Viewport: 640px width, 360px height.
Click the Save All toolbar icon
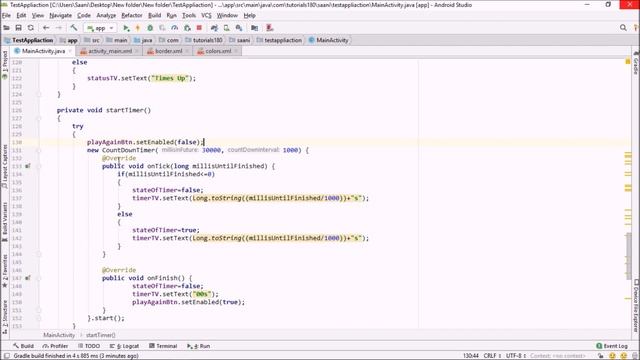click(x=18, y=28)
